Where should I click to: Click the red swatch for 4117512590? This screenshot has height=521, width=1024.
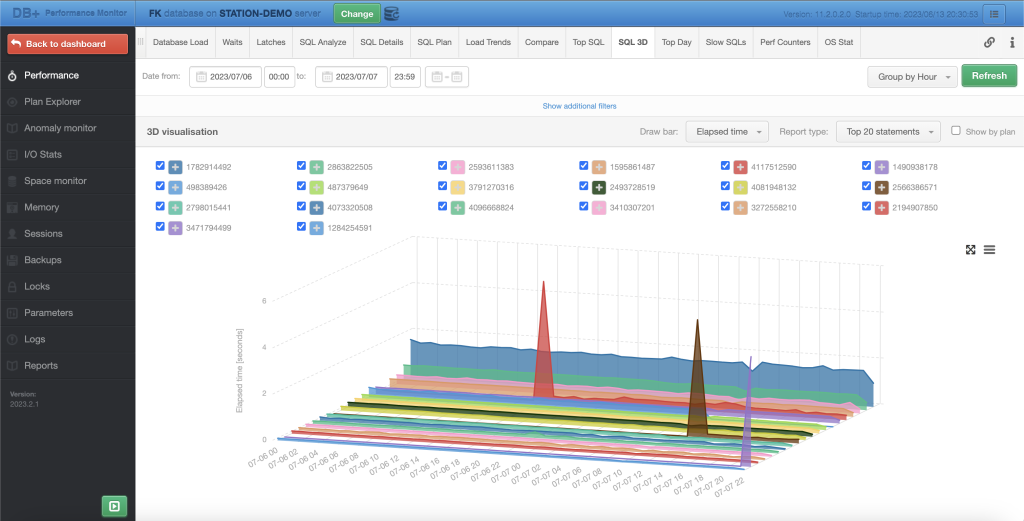point(740,167)
